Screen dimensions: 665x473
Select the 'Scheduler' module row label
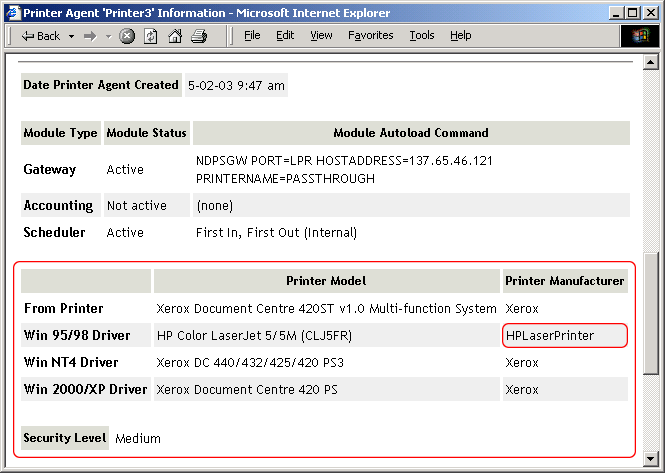click(54, 232)
